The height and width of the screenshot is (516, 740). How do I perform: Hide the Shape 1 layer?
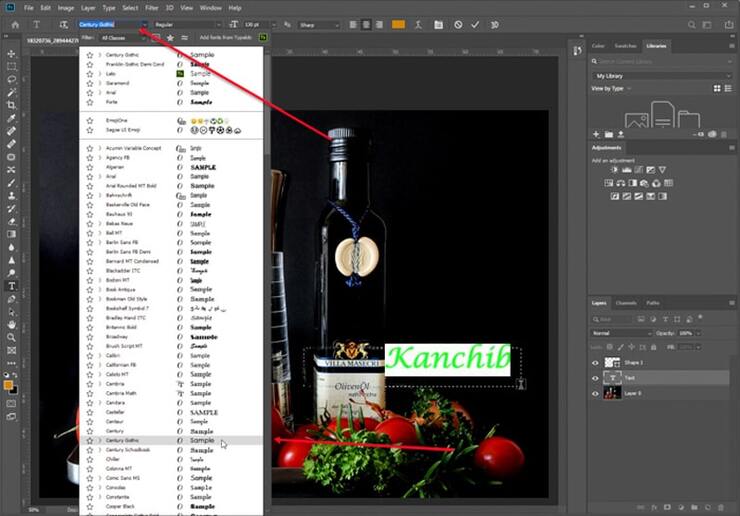pos(597,363)
